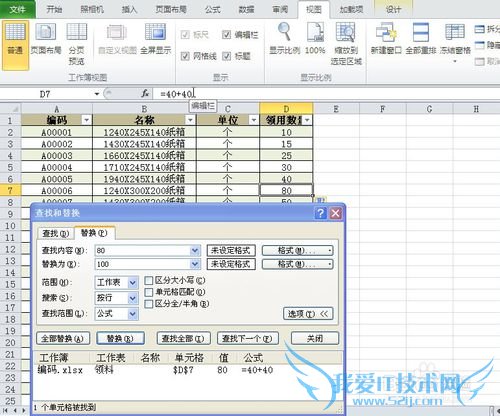
Task: Open 自定义视图 custom views
Action: (117, 39)
